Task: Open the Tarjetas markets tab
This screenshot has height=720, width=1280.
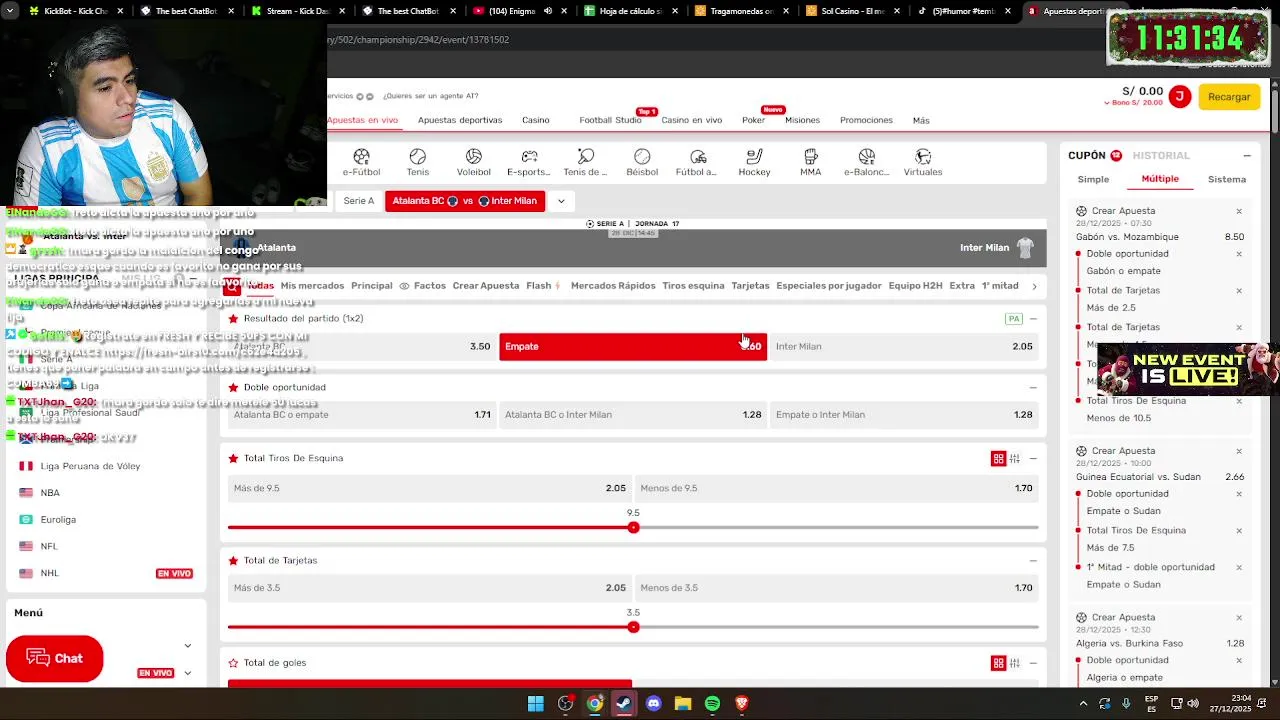Action: point(750,286)
